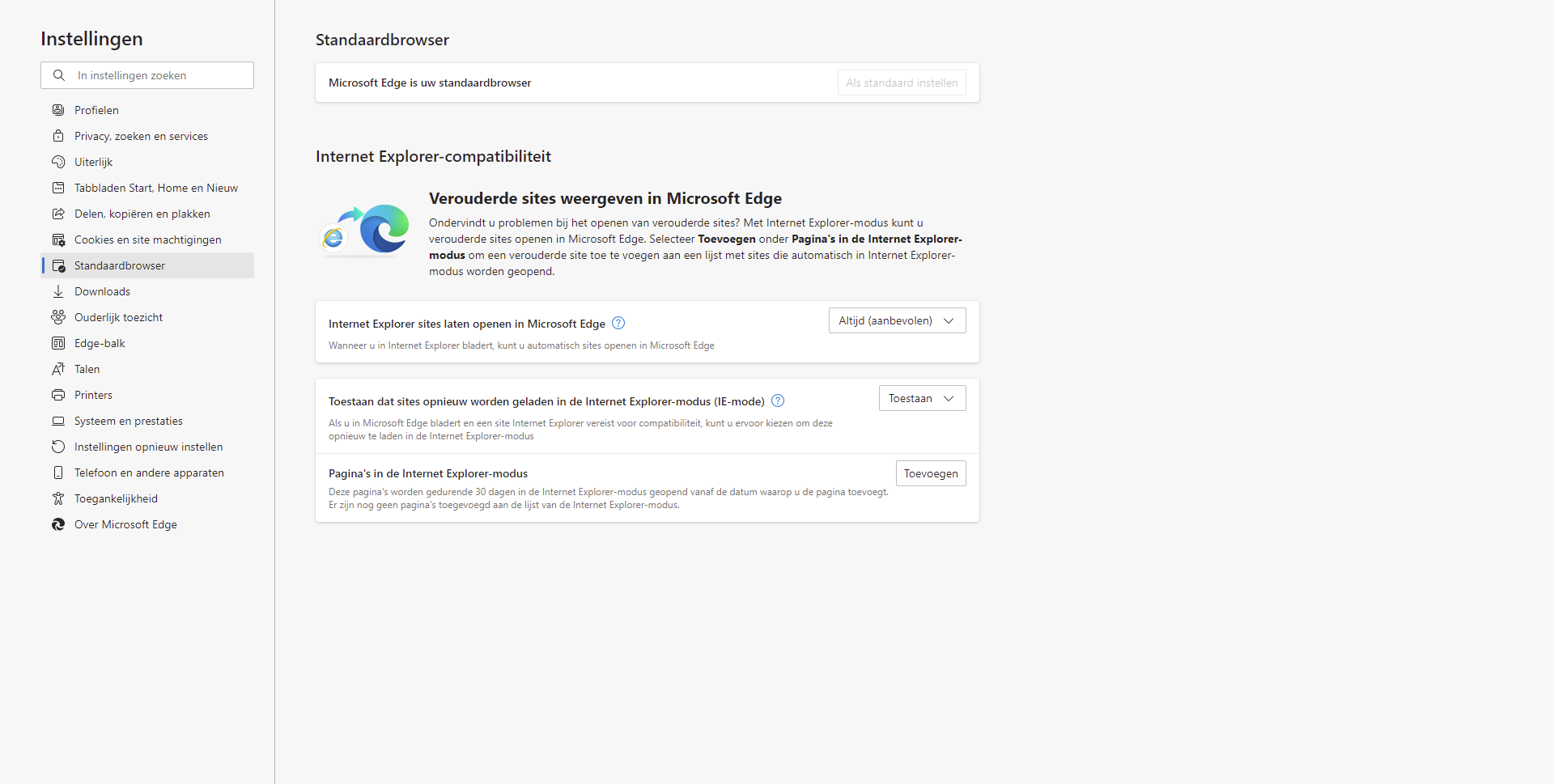Open Over Microsoft Edge page

[x=147, y=524]
